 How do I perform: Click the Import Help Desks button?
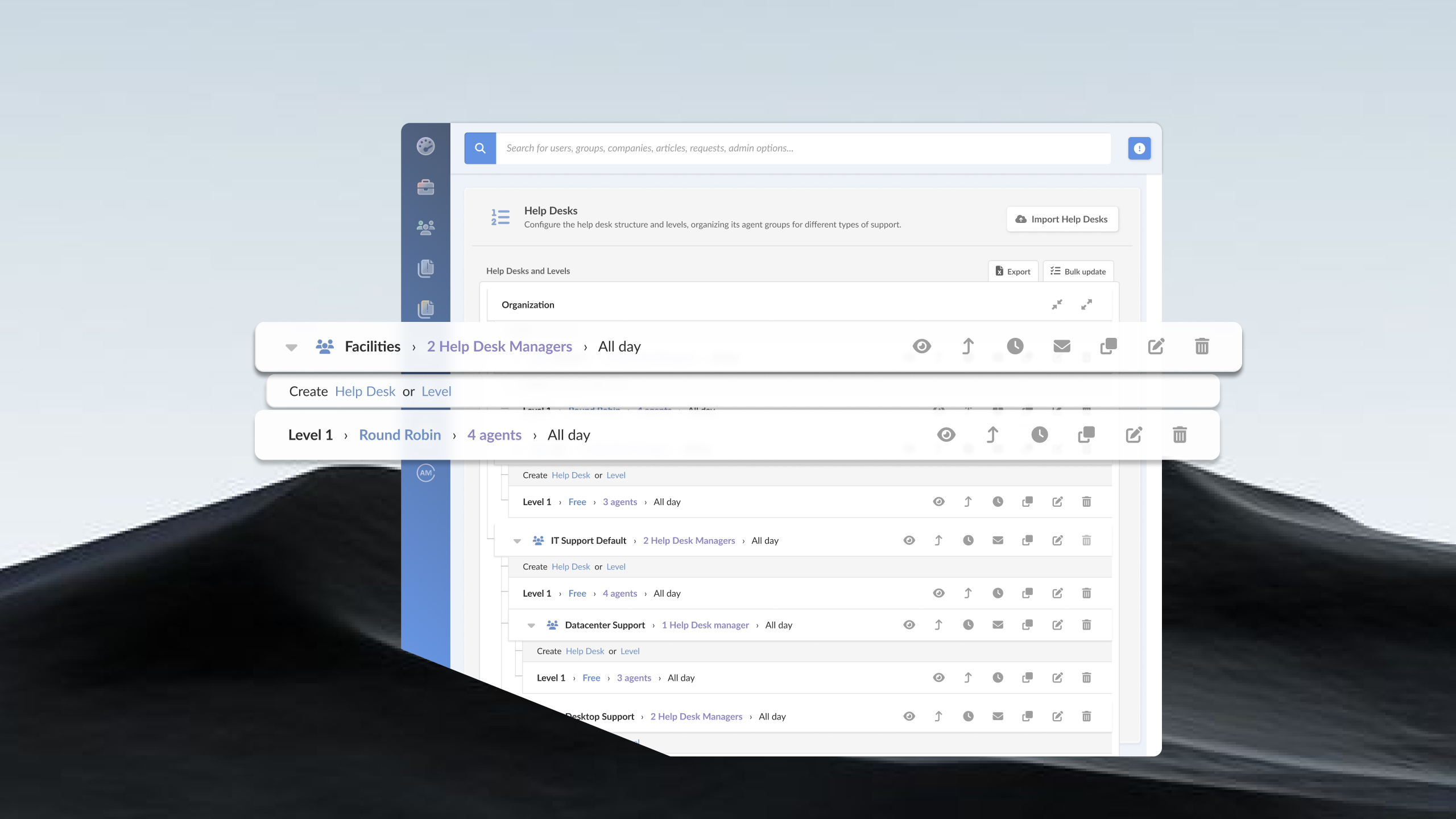(1062, 219)
